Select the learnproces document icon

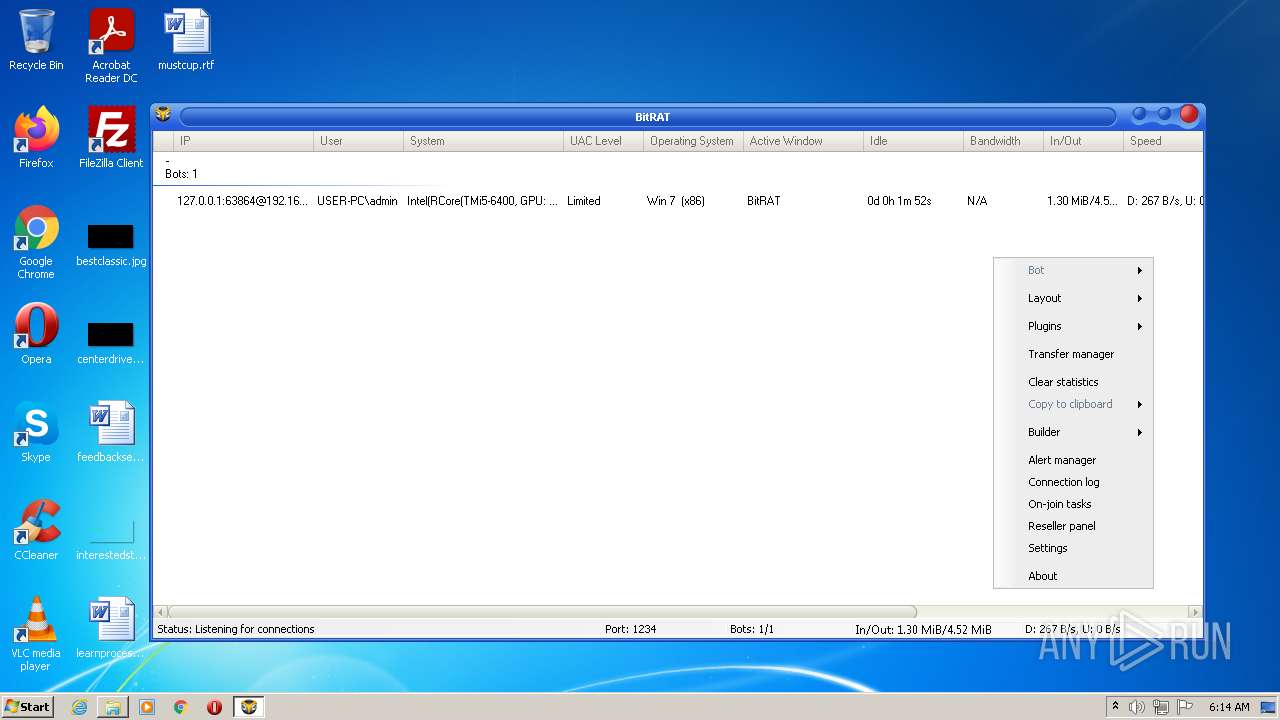111,628
